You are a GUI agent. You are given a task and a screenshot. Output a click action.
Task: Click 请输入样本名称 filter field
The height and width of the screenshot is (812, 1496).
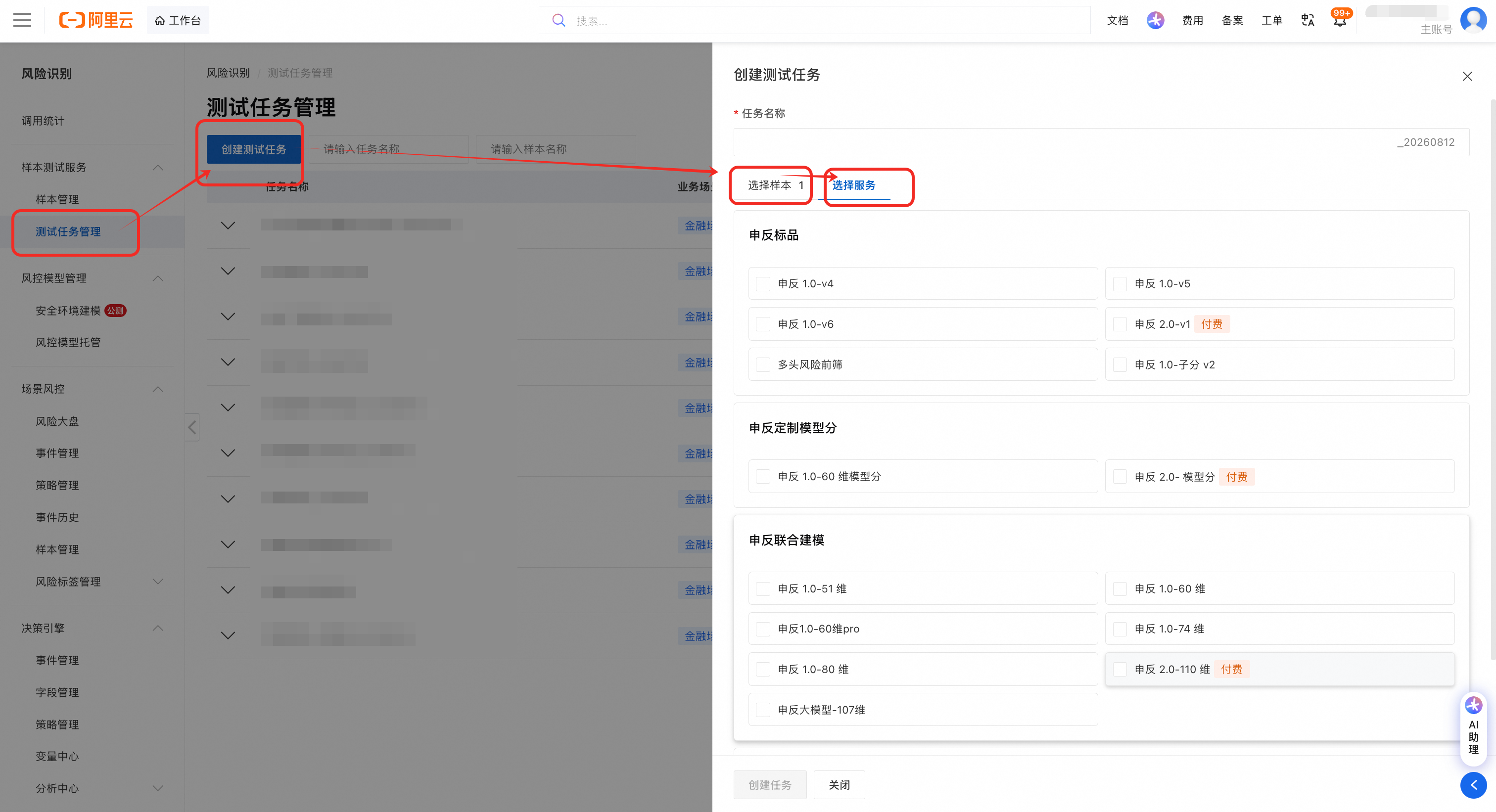(556, 149)
